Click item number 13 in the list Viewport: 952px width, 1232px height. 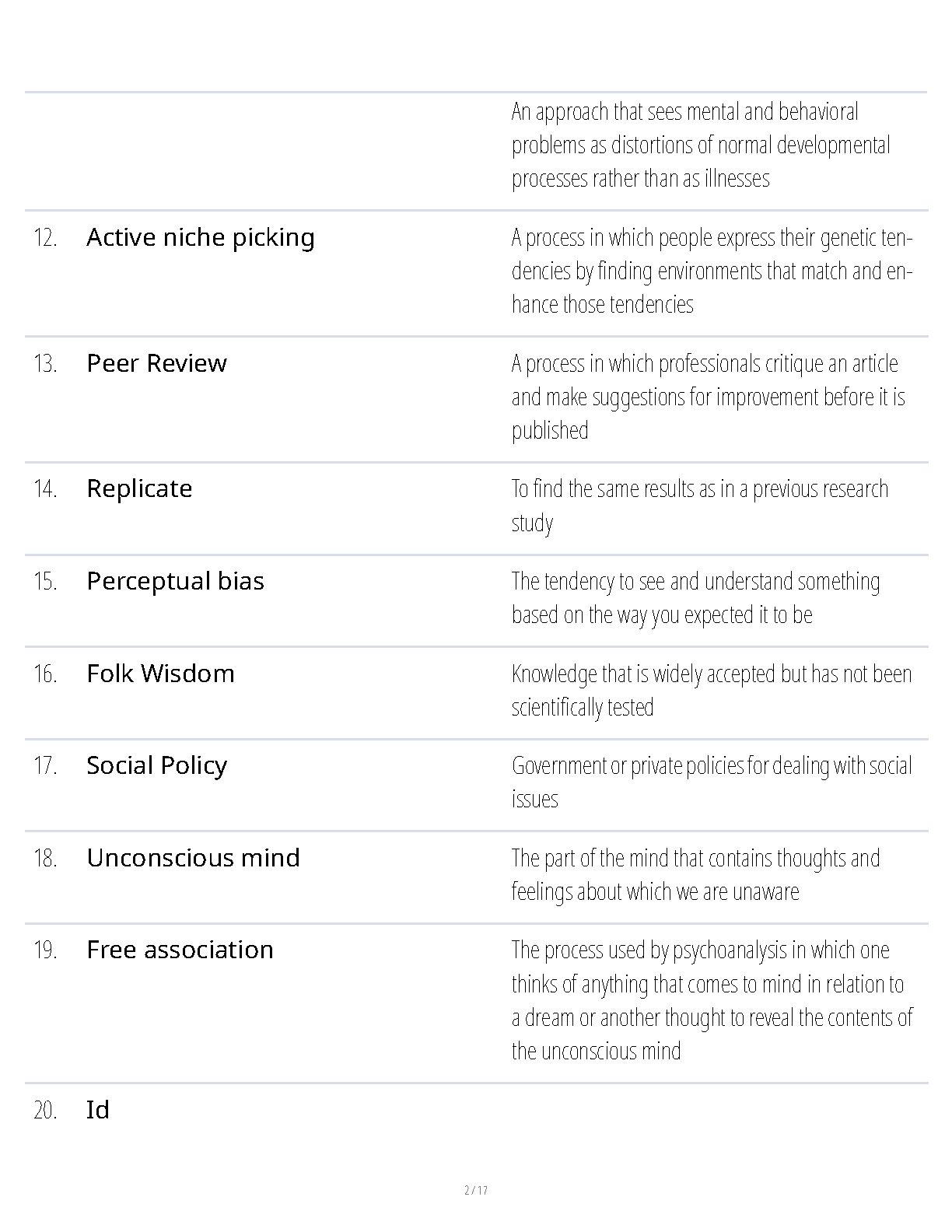[45, 363]
